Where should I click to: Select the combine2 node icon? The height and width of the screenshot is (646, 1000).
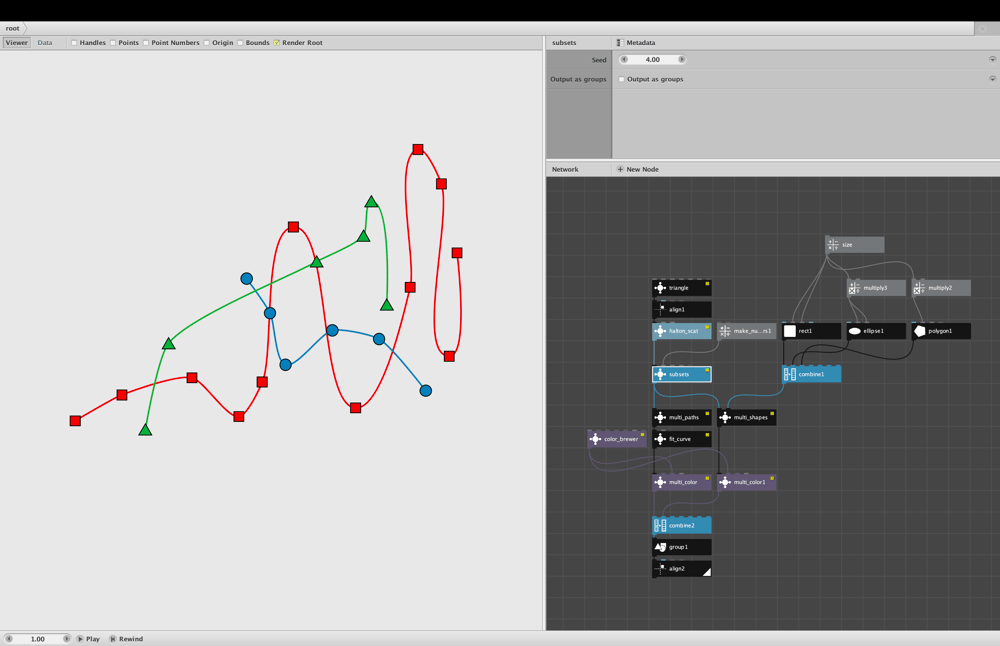coord(660,525)
